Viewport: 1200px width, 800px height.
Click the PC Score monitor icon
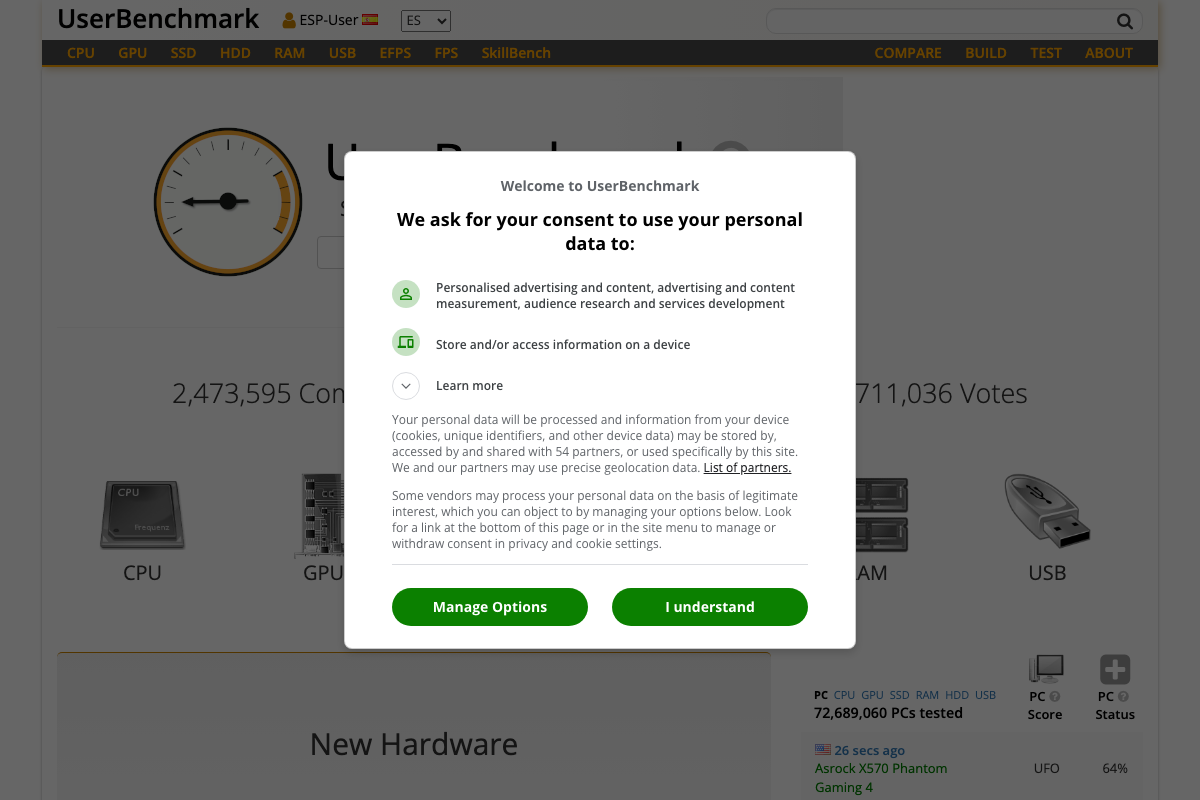pyautogui.click(x=1045, y=668)
